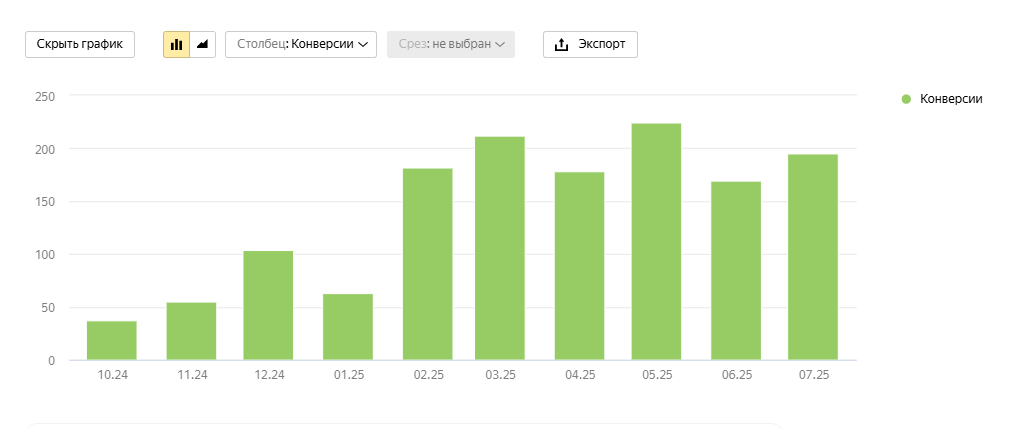Select the 07.25 bar in chart
Screen dimensions: 1022x429
(813, 257)
